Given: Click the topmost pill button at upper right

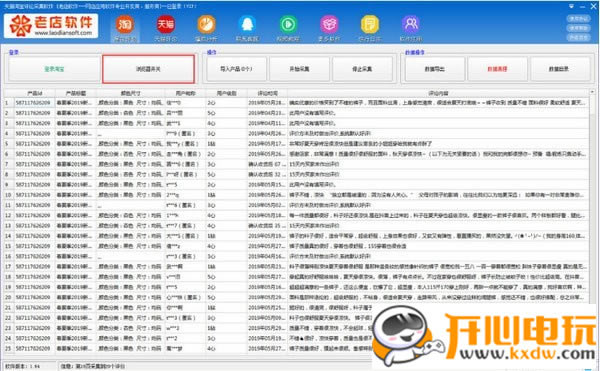Looking at the screenshot, I should point(578,19).
